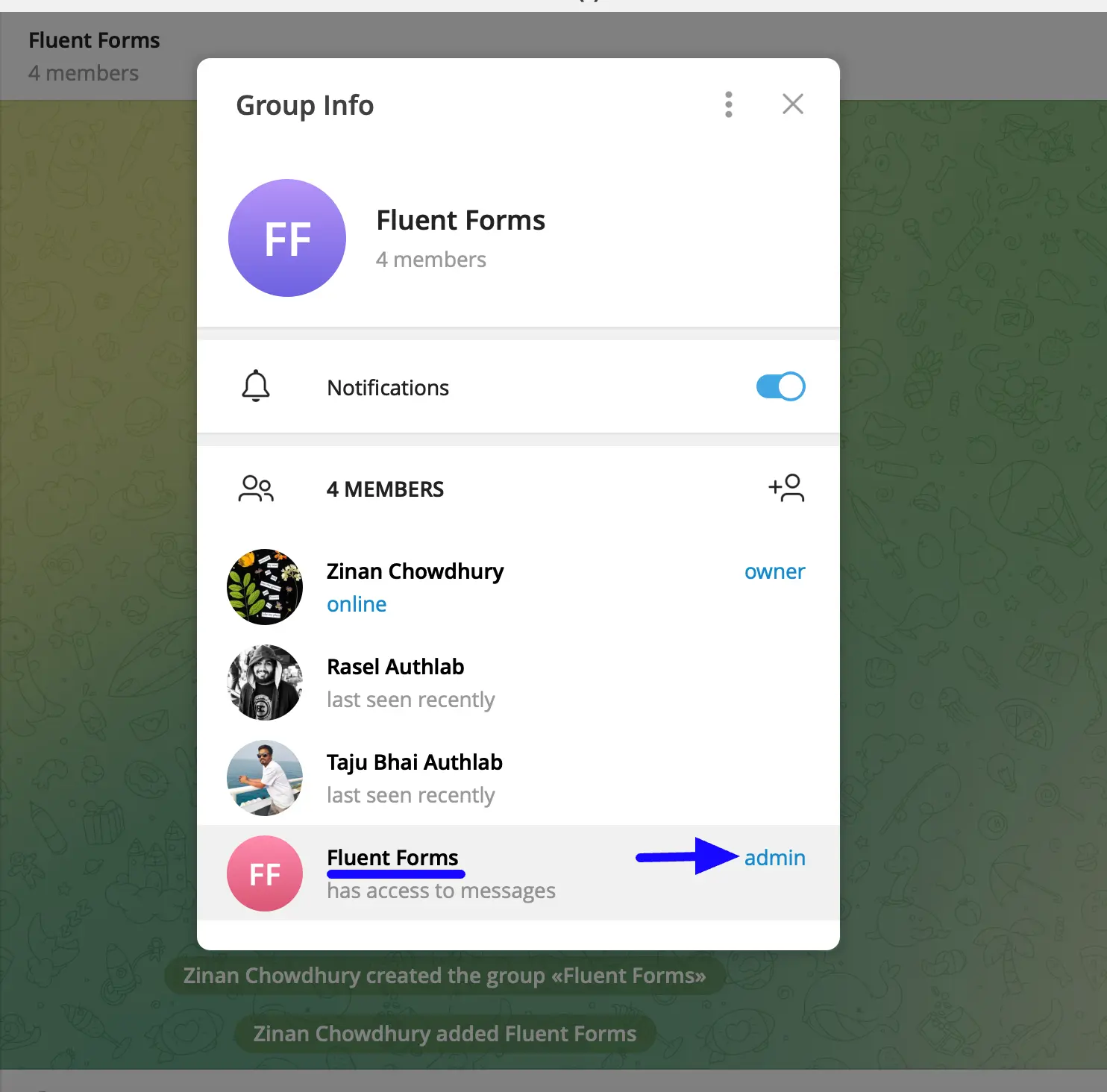Select Zinan Chowdhury in members list
The width and height of the screenshot is (1107, 1092).
518,587
